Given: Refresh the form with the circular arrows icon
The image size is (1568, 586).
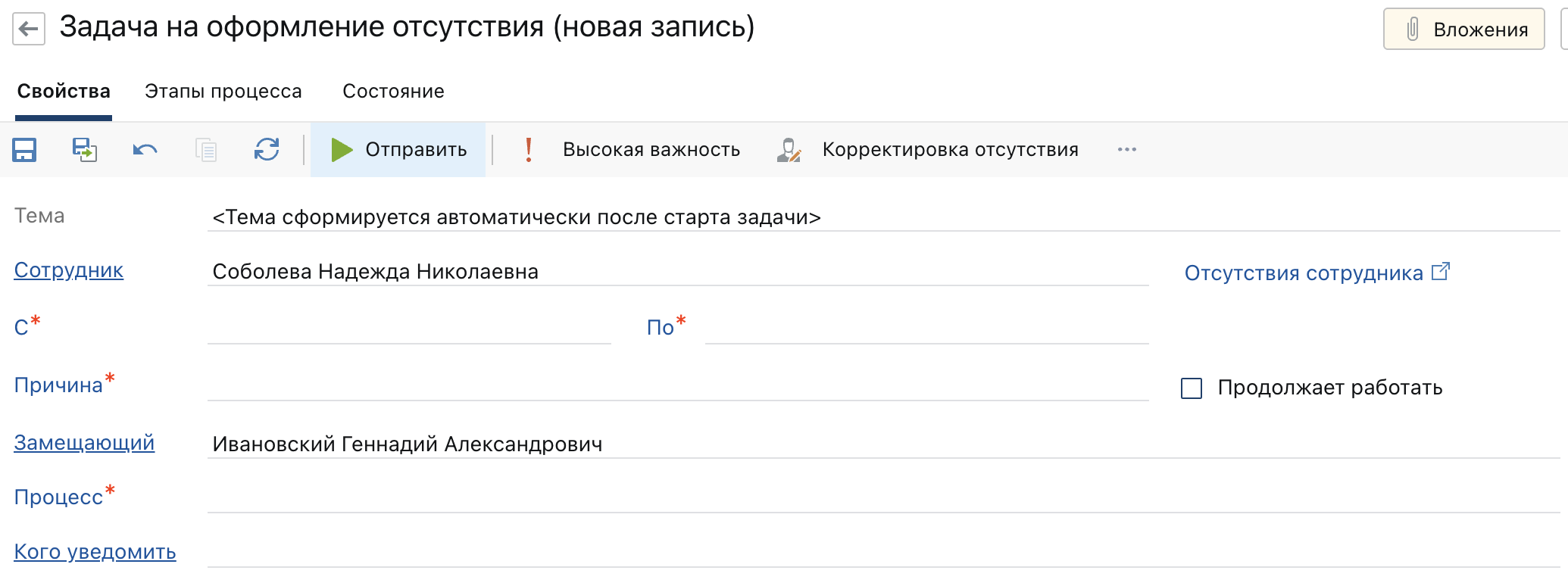Looking at the screenshot, I should (x=267, y=150).
